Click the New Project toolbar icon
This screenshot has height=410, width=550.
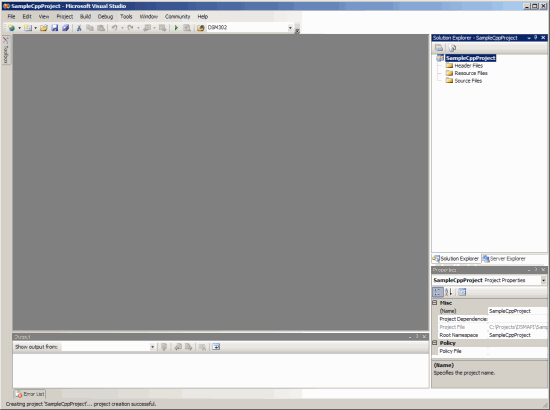12,28
